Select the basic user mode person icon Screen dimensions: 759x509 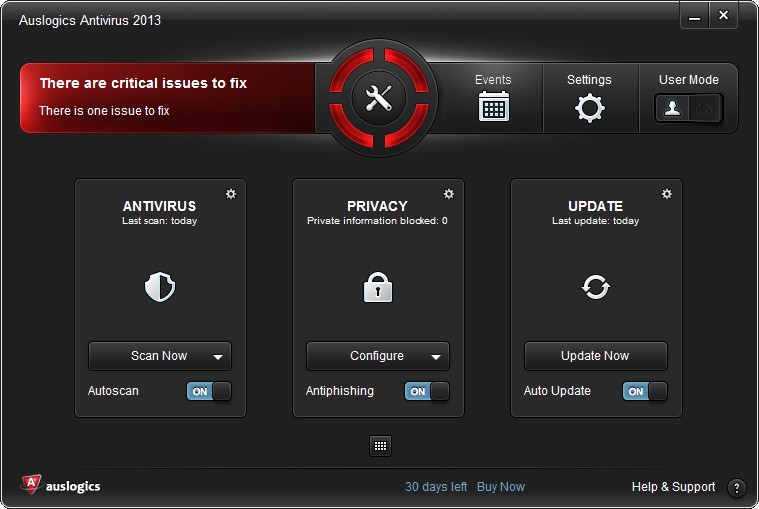(x=672, y=108)
